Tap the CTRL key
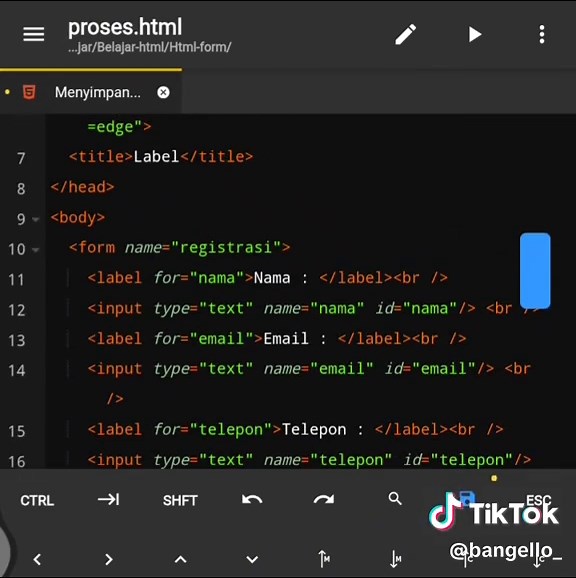 (37, 501)
